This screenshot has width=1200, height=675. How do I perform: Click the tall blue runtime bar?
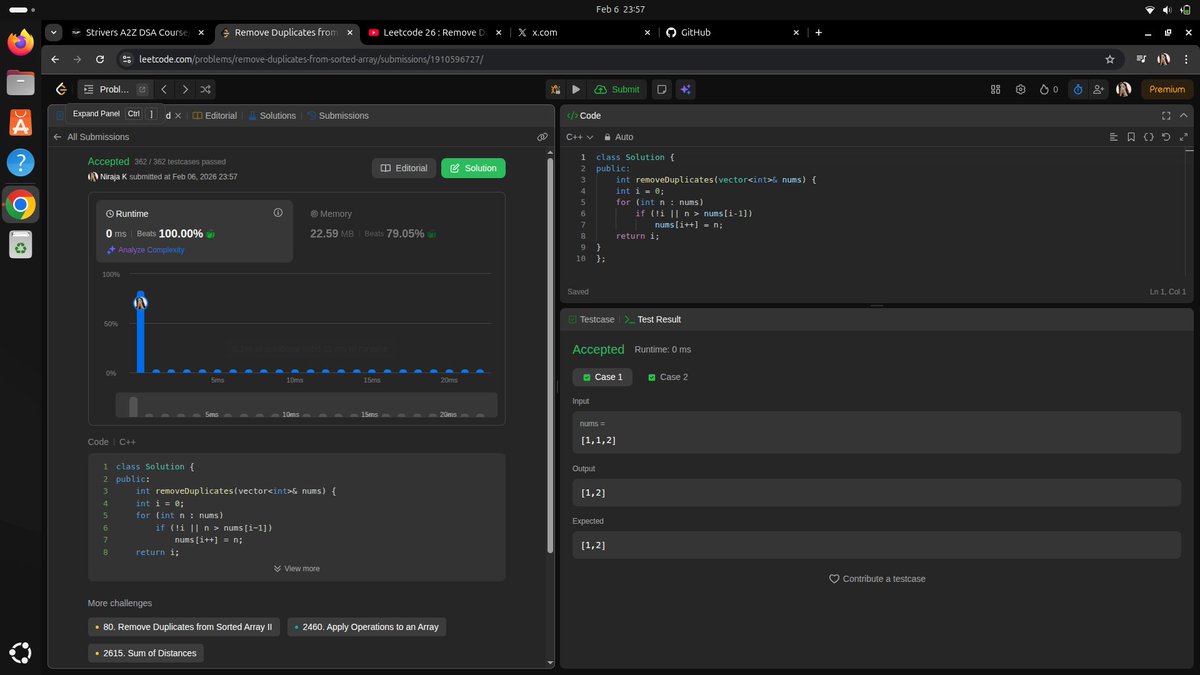pyautogui.click(x=140, y=333)
